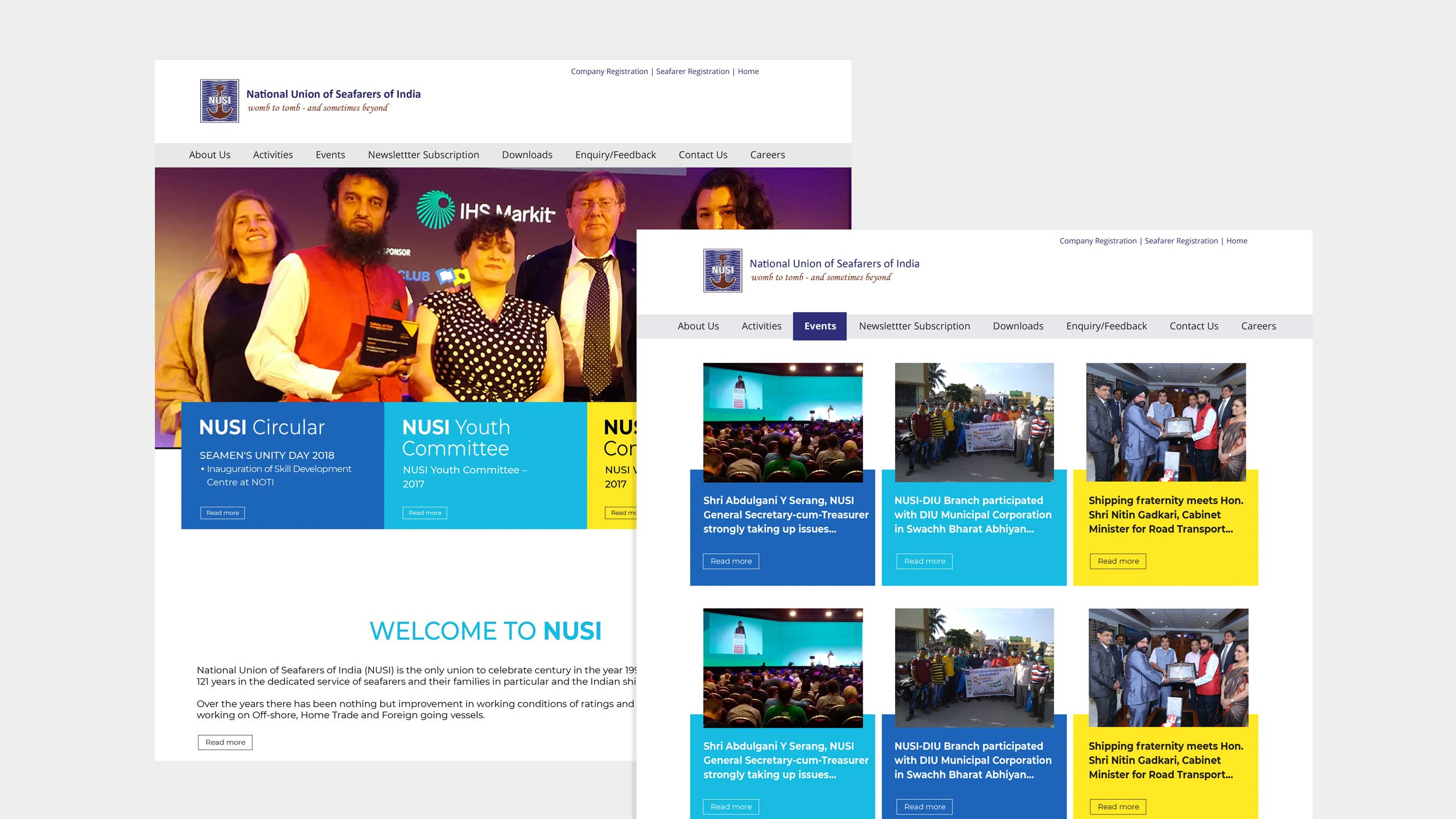Open first-row Swachh Bharat group photo
Image resolution: width=1456 pixels, height=819 pixels.
click(x=974, y=423)
